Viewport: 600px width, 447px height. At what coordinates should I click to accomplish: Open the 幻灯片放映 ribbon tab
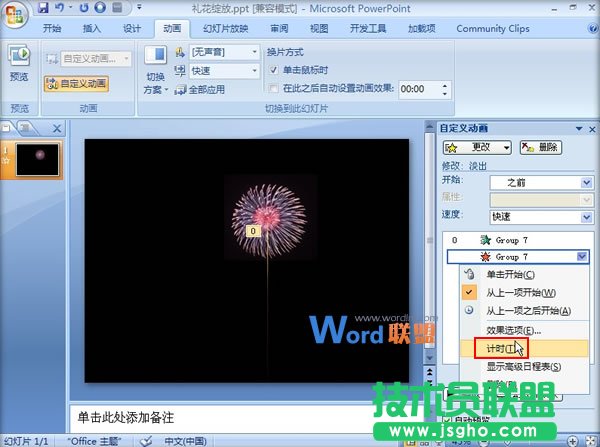(x=226, y=29)
